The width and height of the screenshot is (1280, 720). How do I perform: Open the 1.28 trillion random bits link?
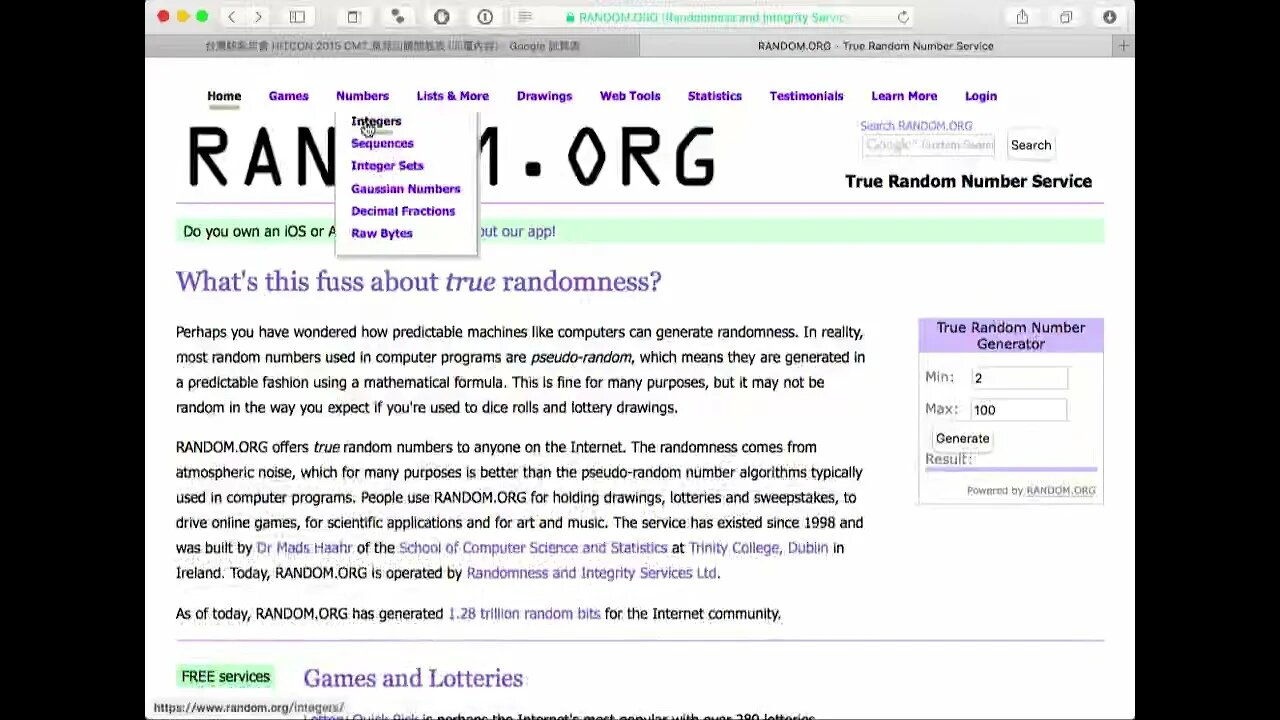[524, 613]
